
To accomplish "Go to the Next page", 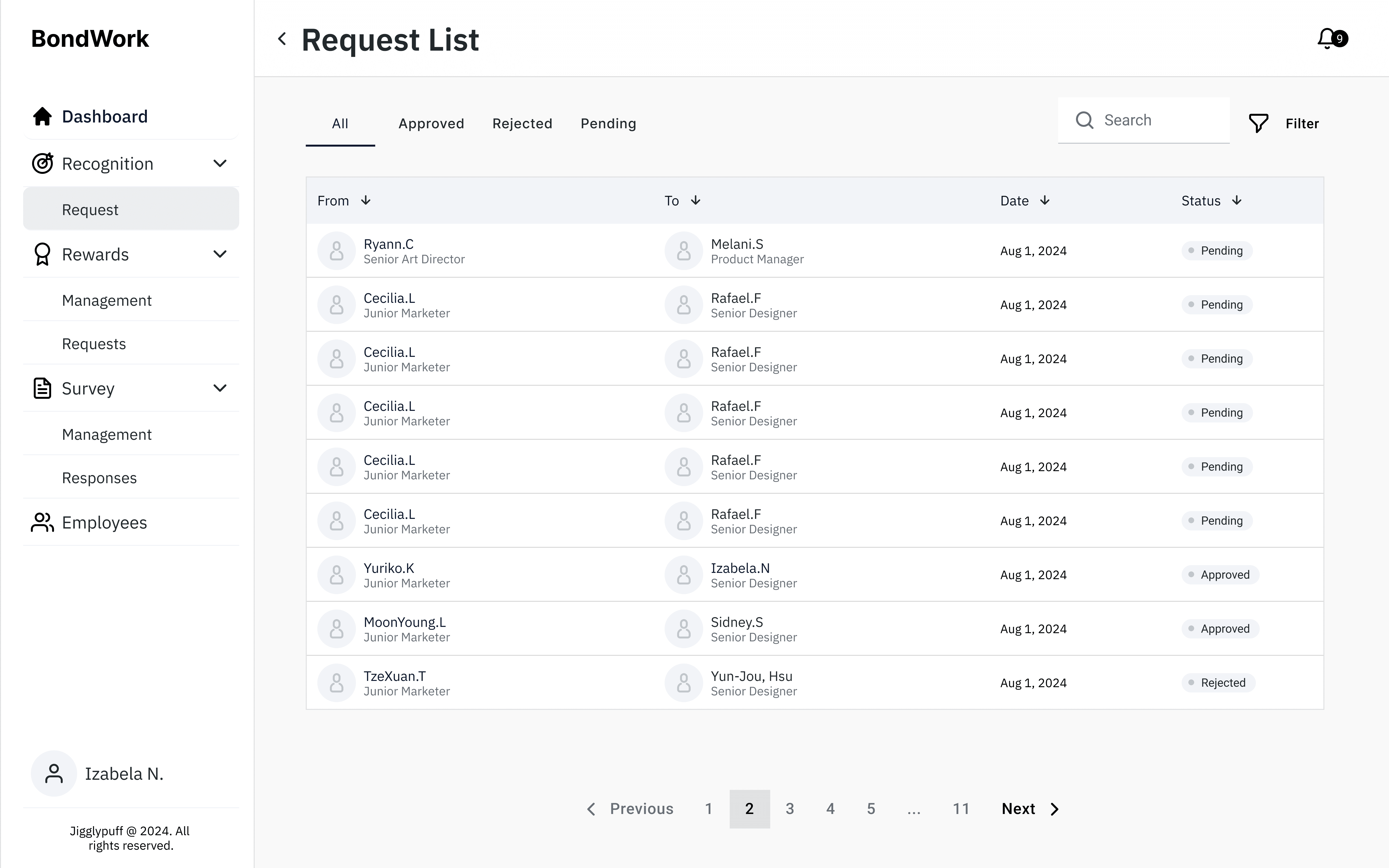I will click(x=1030, y=809).
